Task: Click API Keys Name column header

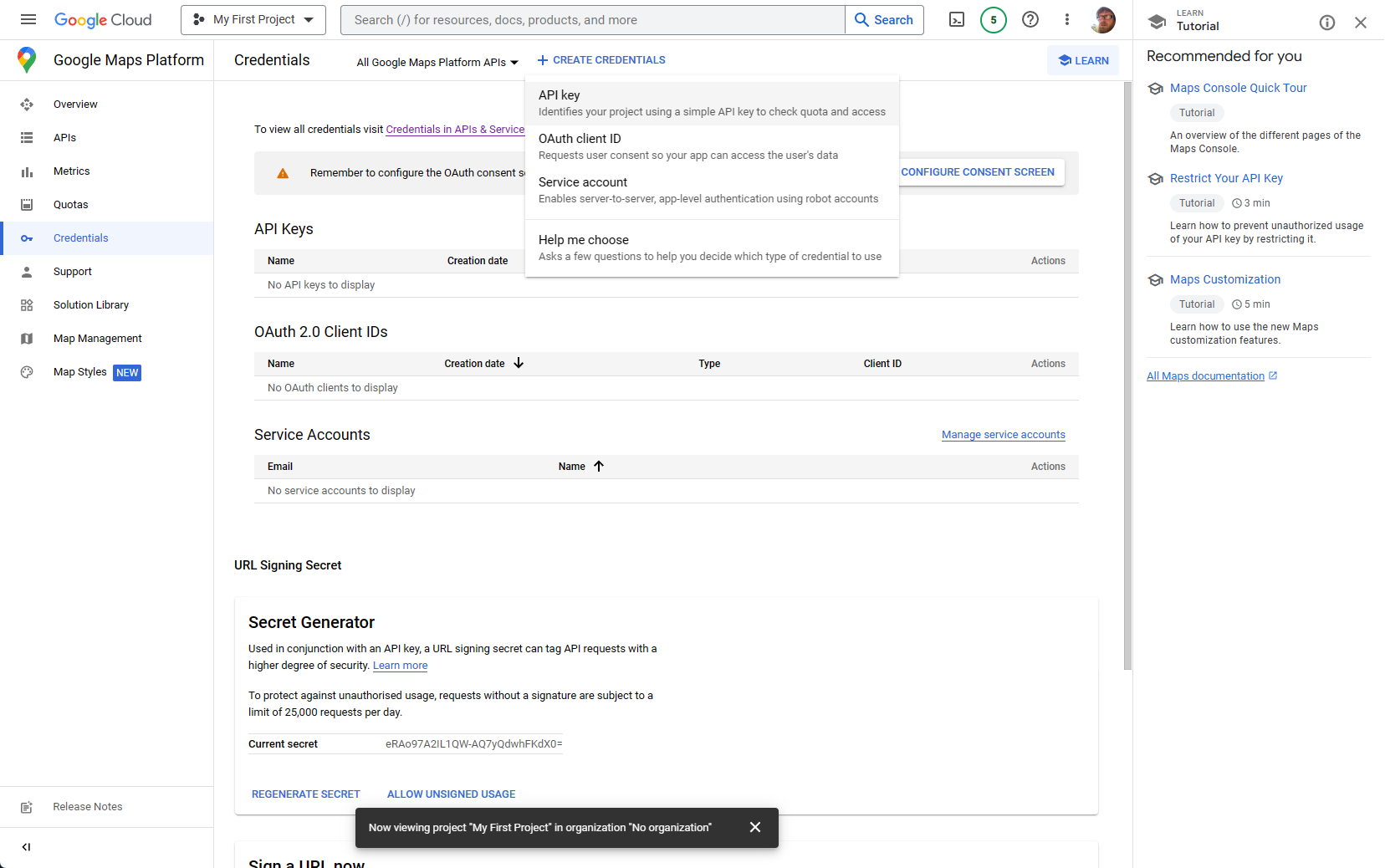Action: point(281,261)
